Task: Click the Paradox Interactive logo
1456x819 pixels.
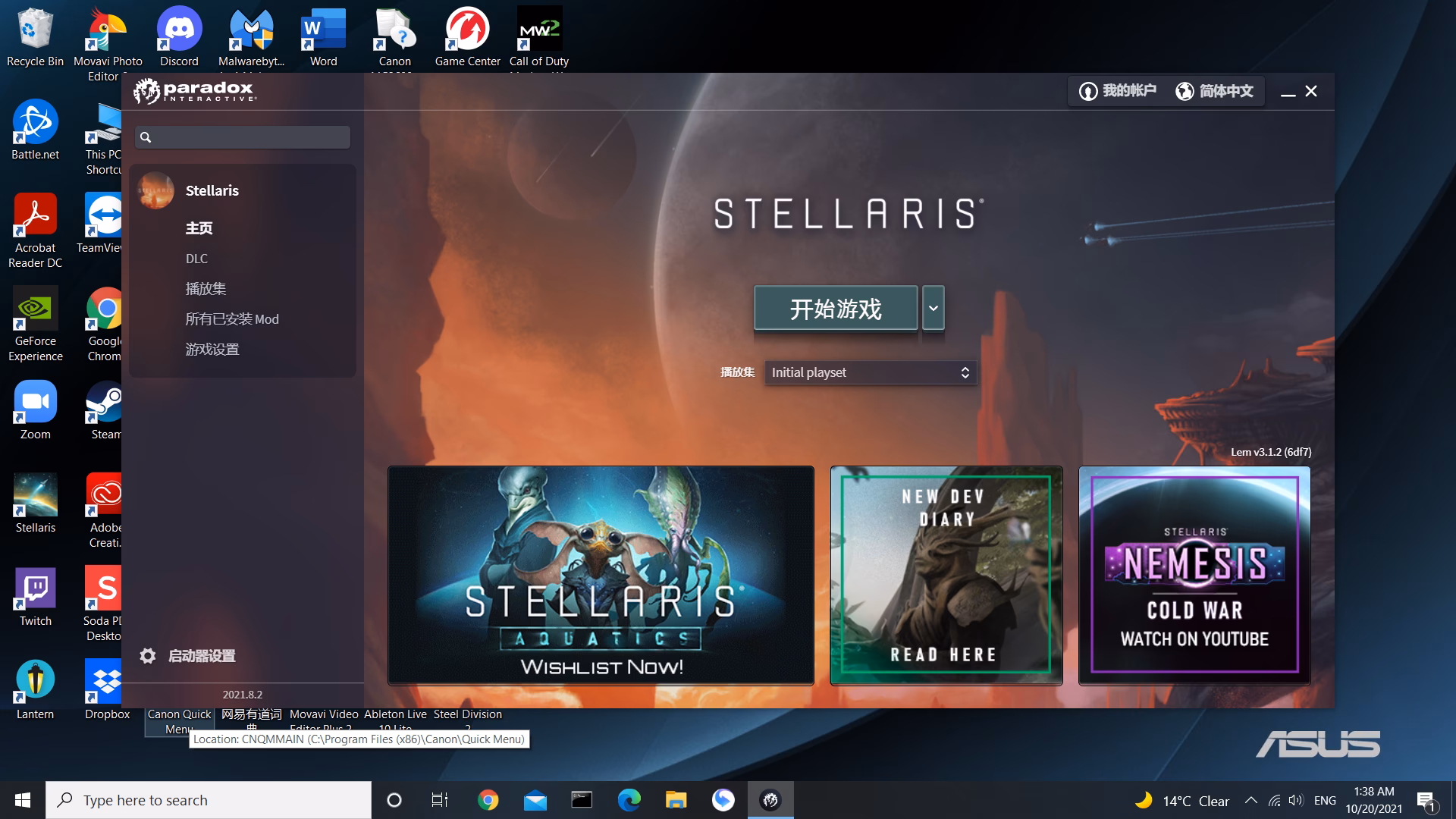Action: [195, 91]
